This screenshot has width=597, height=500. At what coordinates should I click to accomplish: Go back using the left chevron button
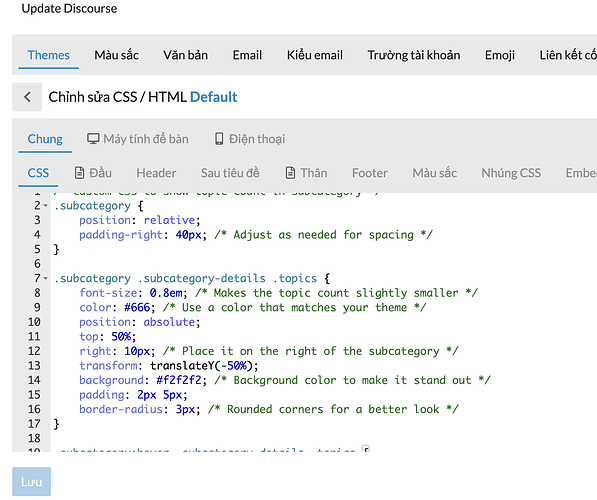[x=27, y=97]
